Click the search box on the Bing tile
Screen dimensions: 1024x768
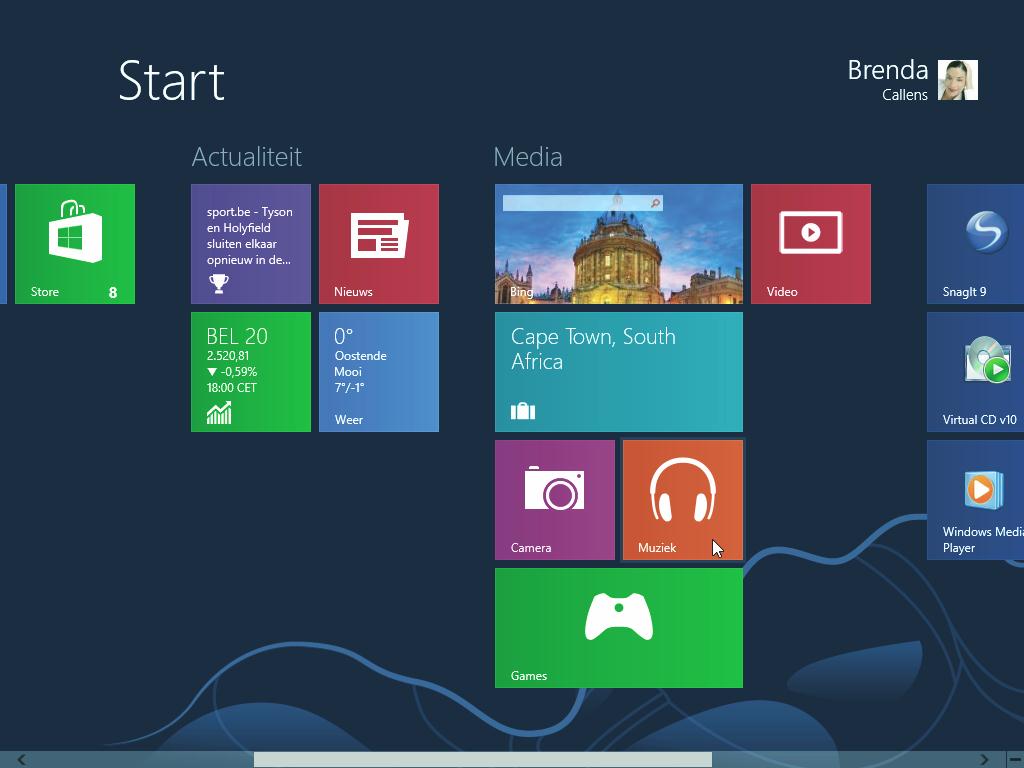pos(583,203)
